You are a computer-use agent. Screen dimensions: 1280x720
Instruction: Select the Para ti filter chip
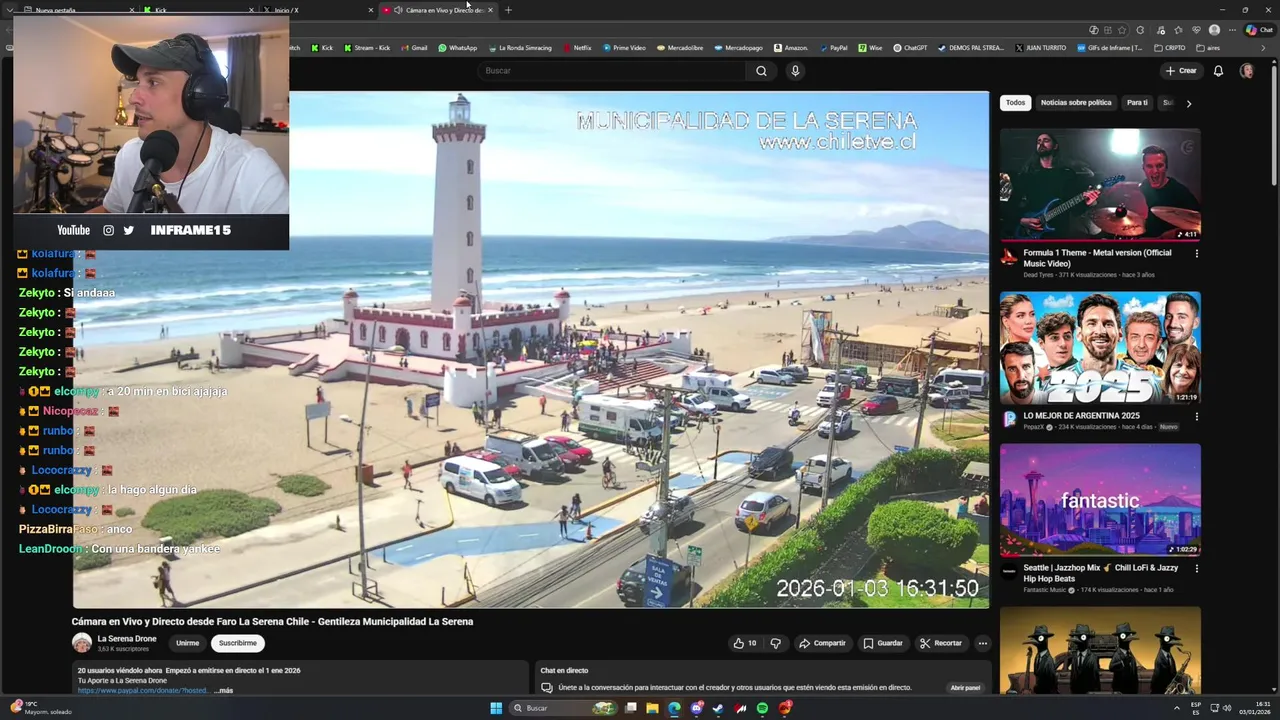(1137, 103)
